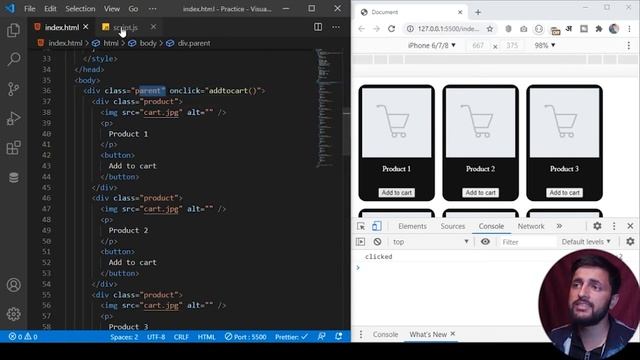Viewport: 640px width, 360px height.
Task: Open device toolbar more options menu
Action: [629, 45]
